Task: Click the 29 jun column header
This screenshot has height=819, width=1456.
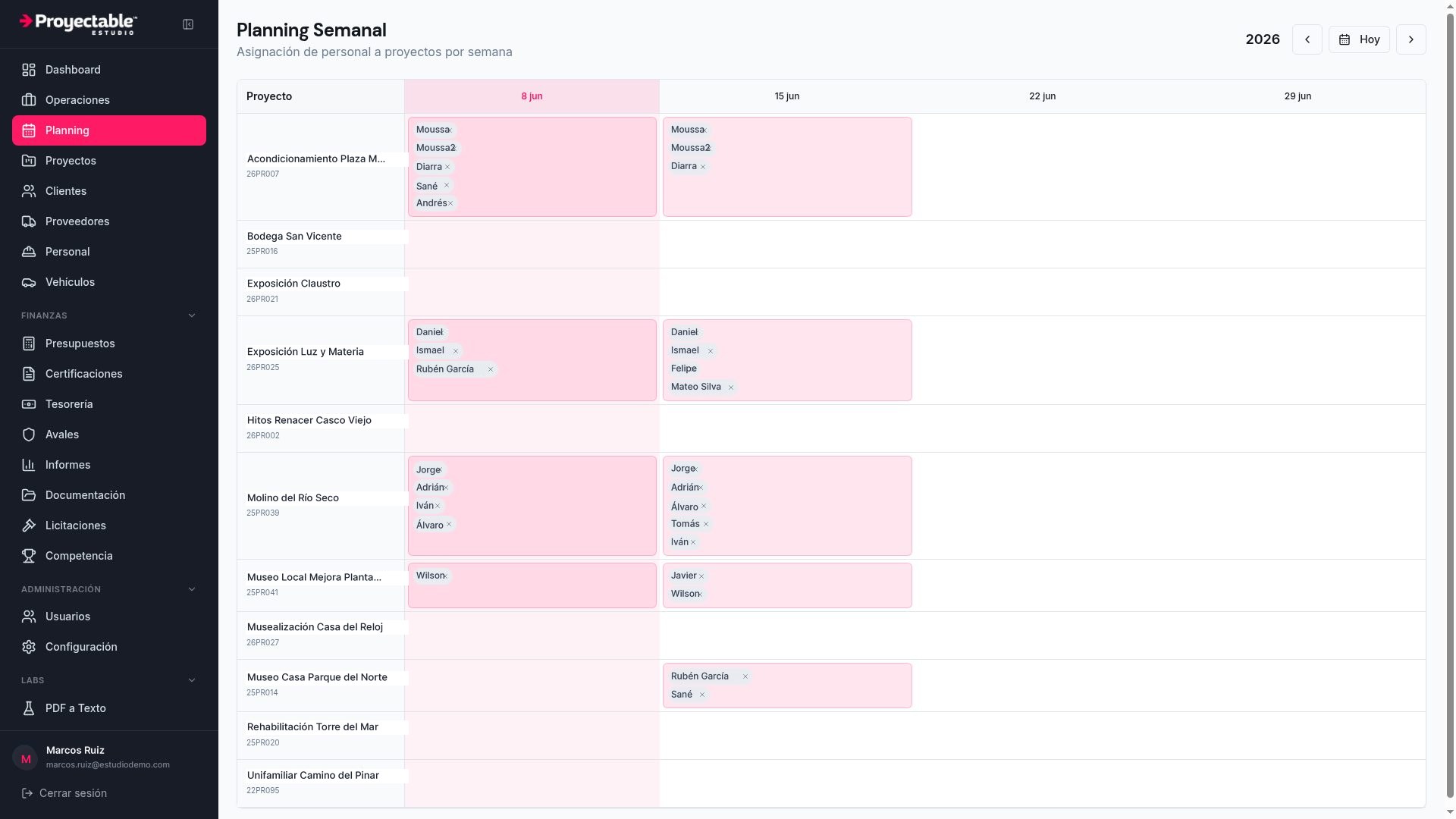Action: (x=1298, y=96)
